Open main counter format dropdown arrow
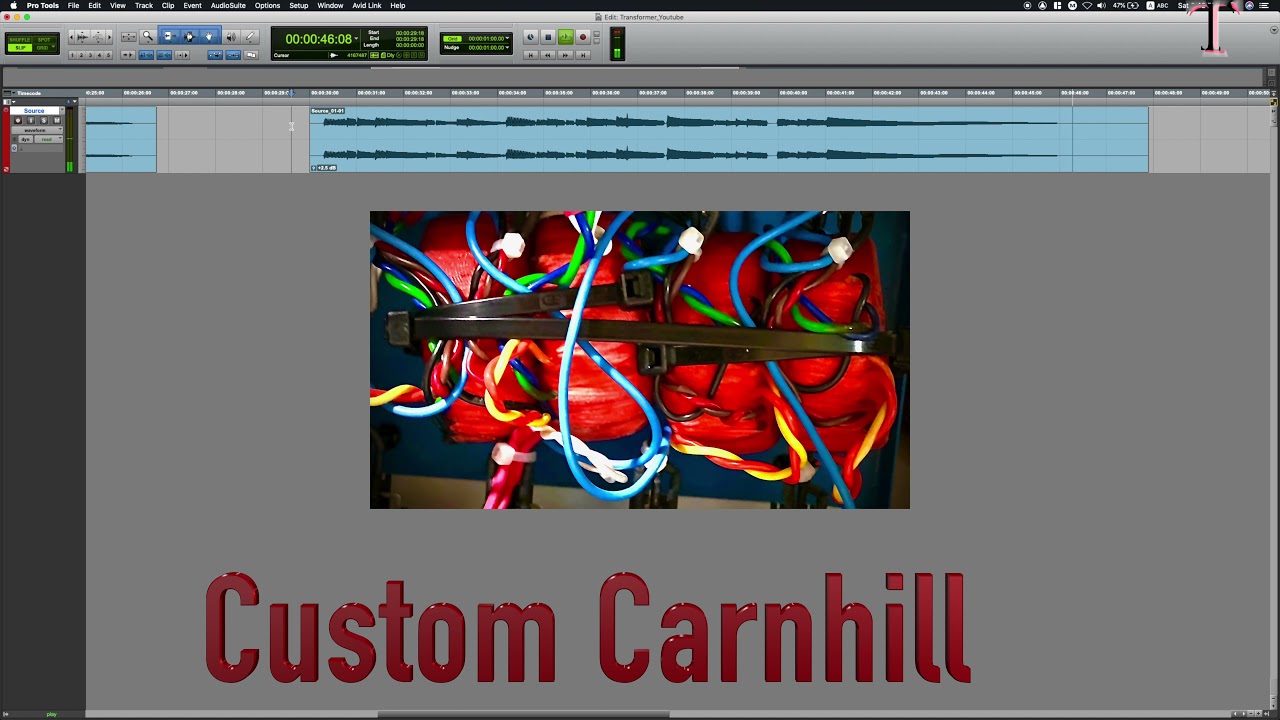 point(356,39)
